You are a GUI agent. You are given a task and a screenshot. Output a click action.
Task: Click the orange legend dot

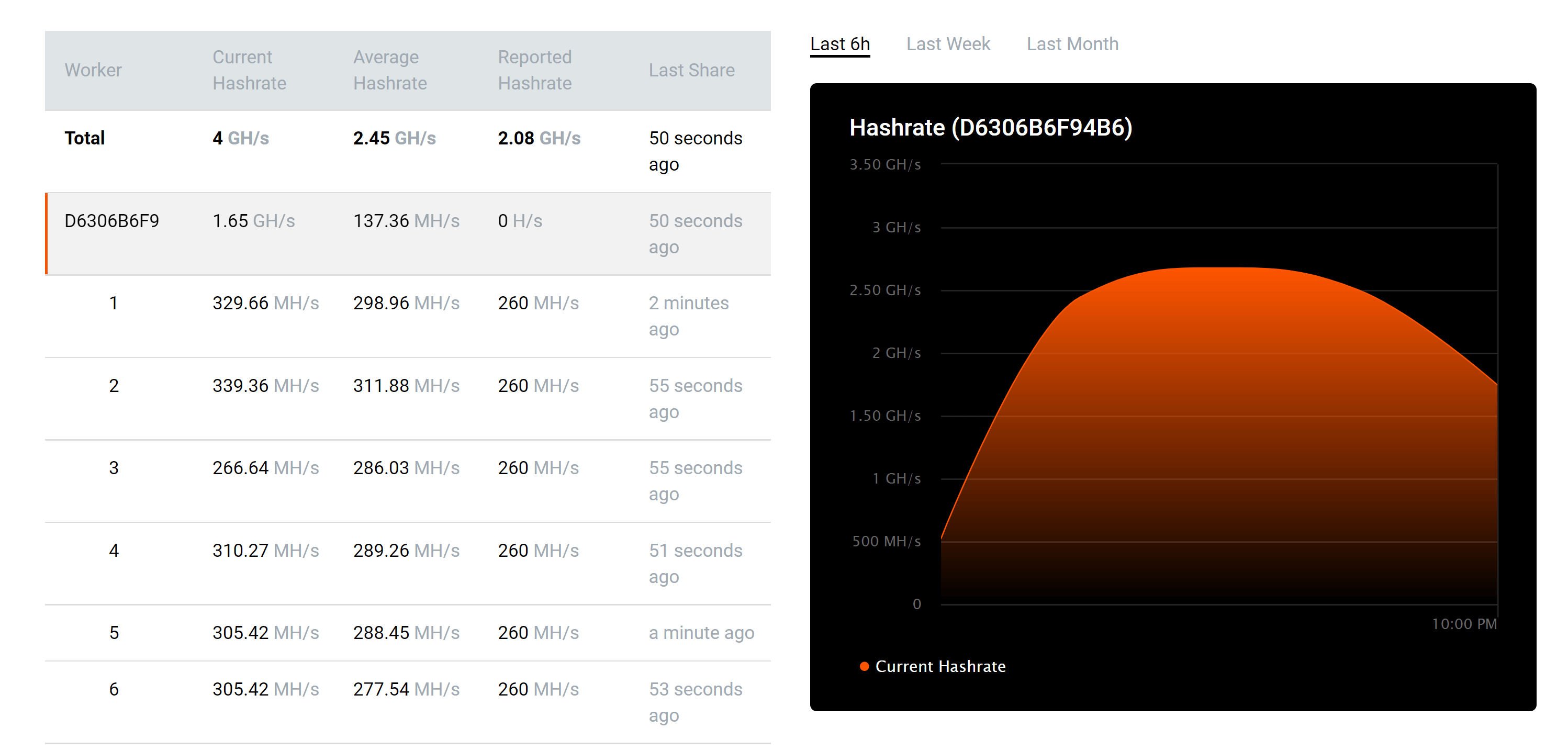coord(864,665)
